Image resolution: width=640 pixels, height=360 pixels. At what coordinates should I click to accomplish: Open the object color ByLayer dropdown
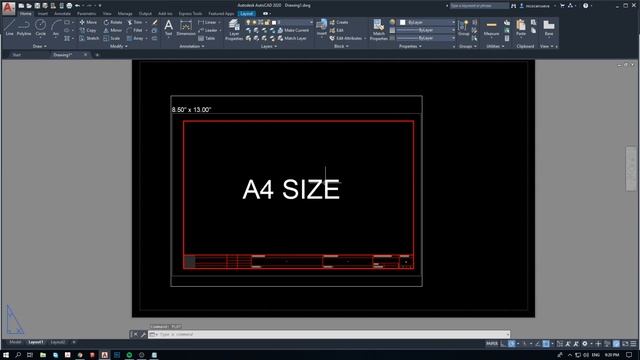427,22
